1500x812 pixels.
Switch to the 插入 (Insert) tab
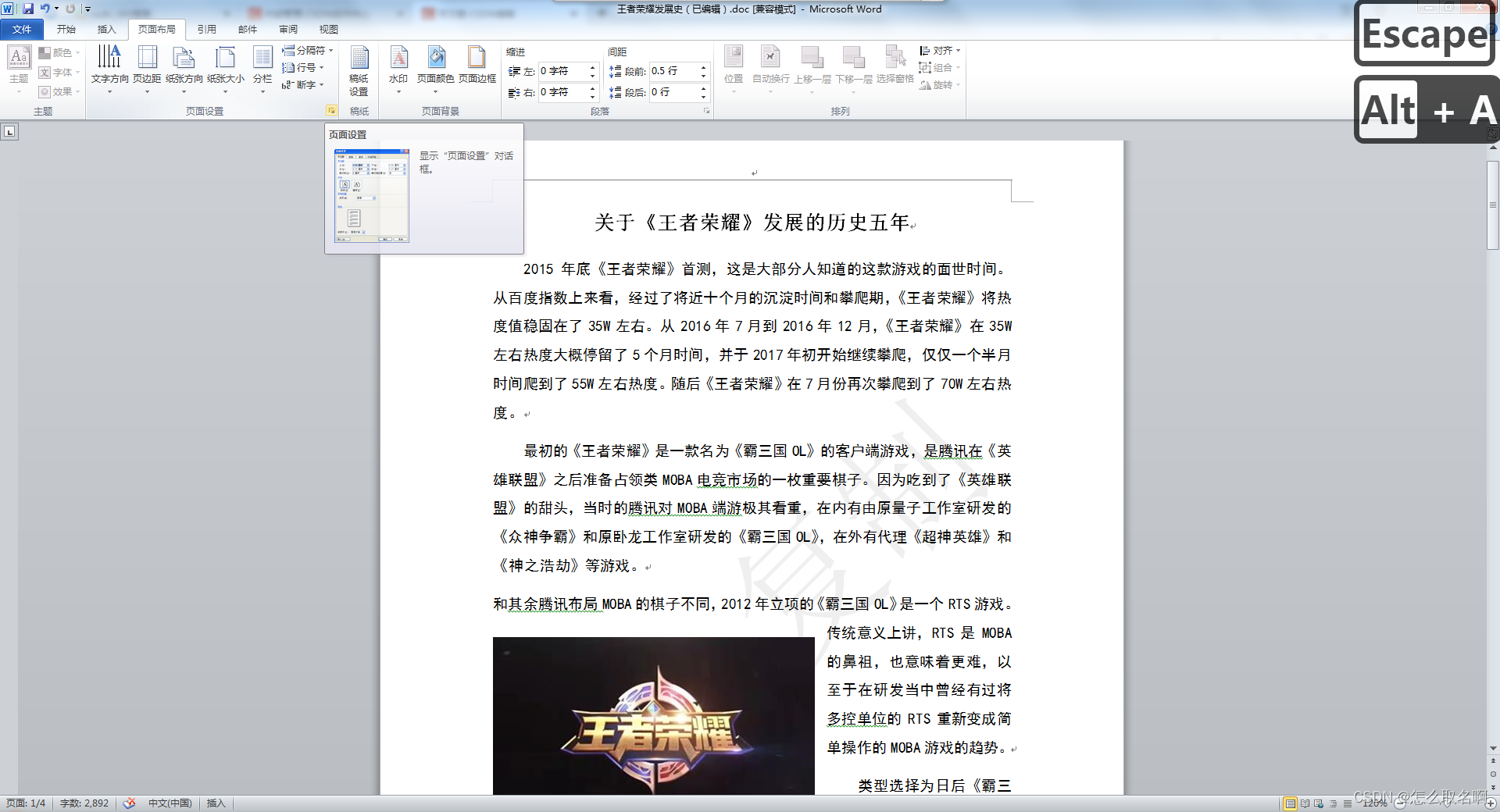(107, 30)
